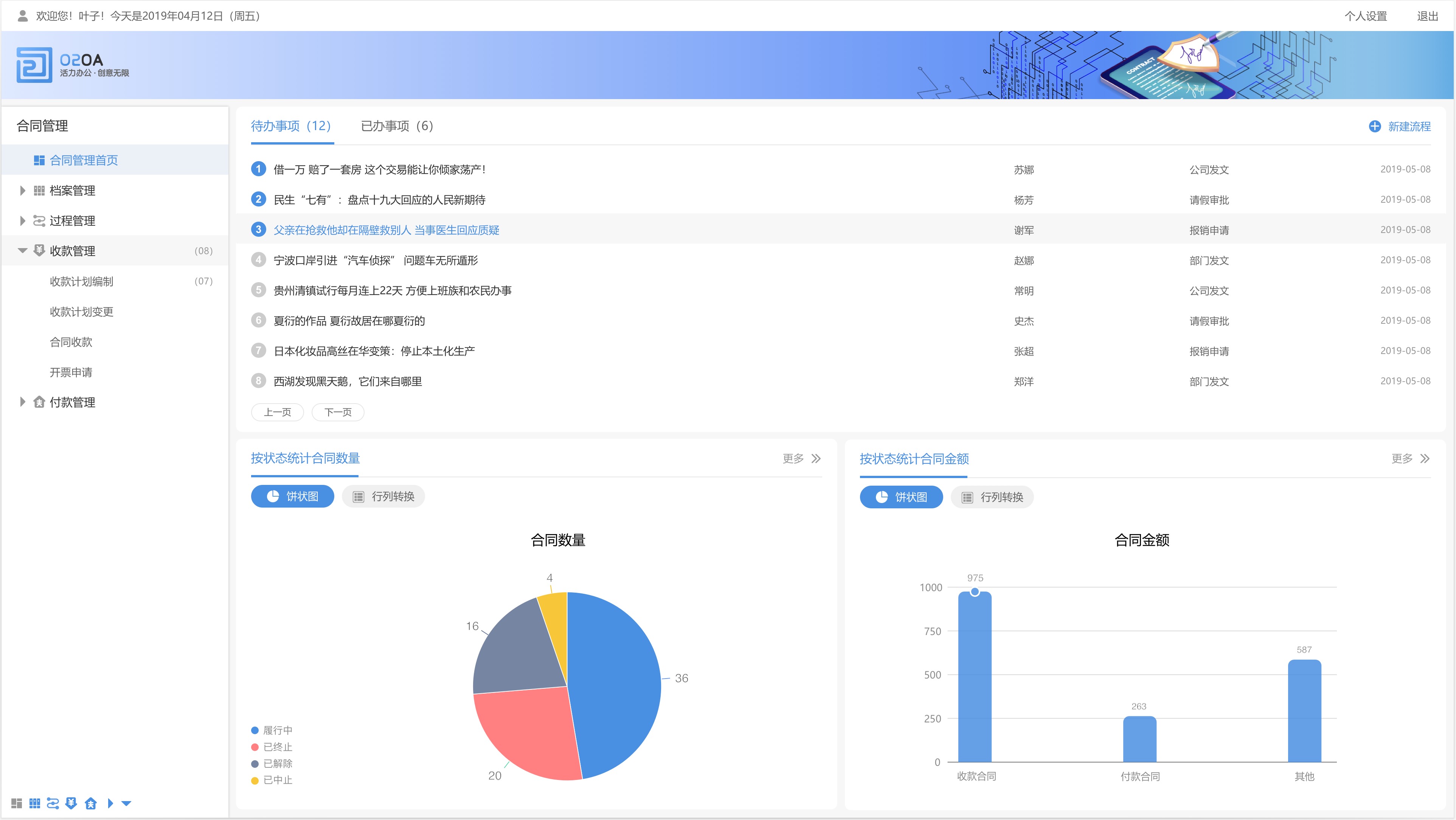1456x820 pixels.
Task: Expand the 付款管理 tree node
Action: [23, 402]
